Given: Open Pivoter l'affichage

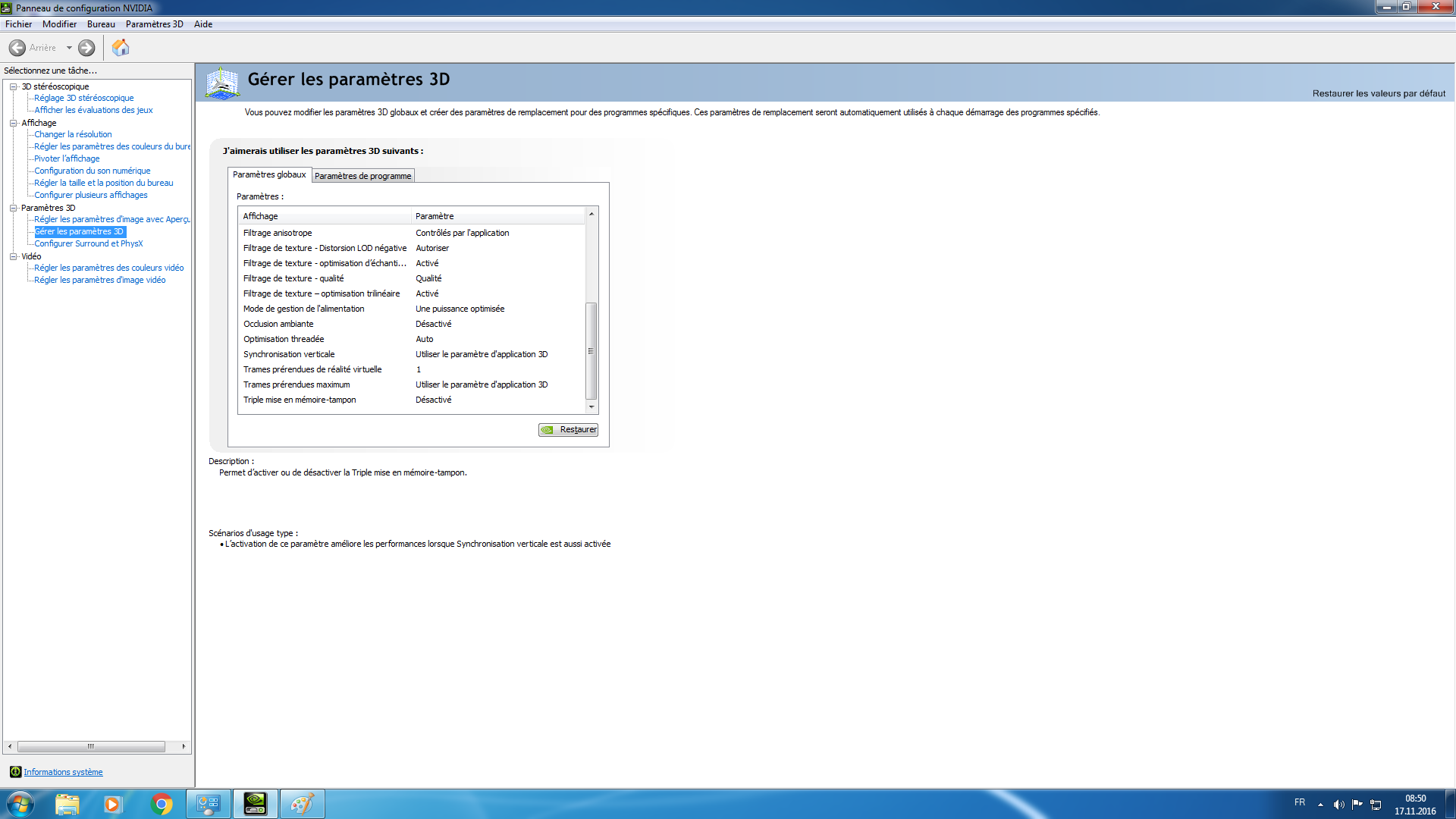Looking at the screenshot, I should point(67,158).
